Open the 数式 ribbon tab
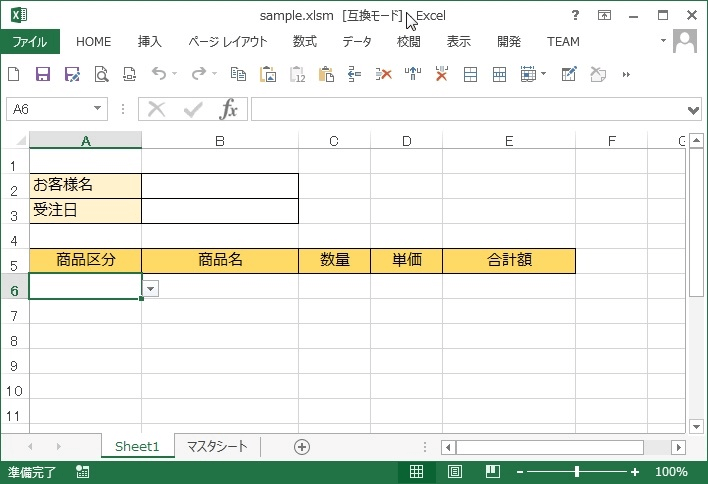 (304, 42)
